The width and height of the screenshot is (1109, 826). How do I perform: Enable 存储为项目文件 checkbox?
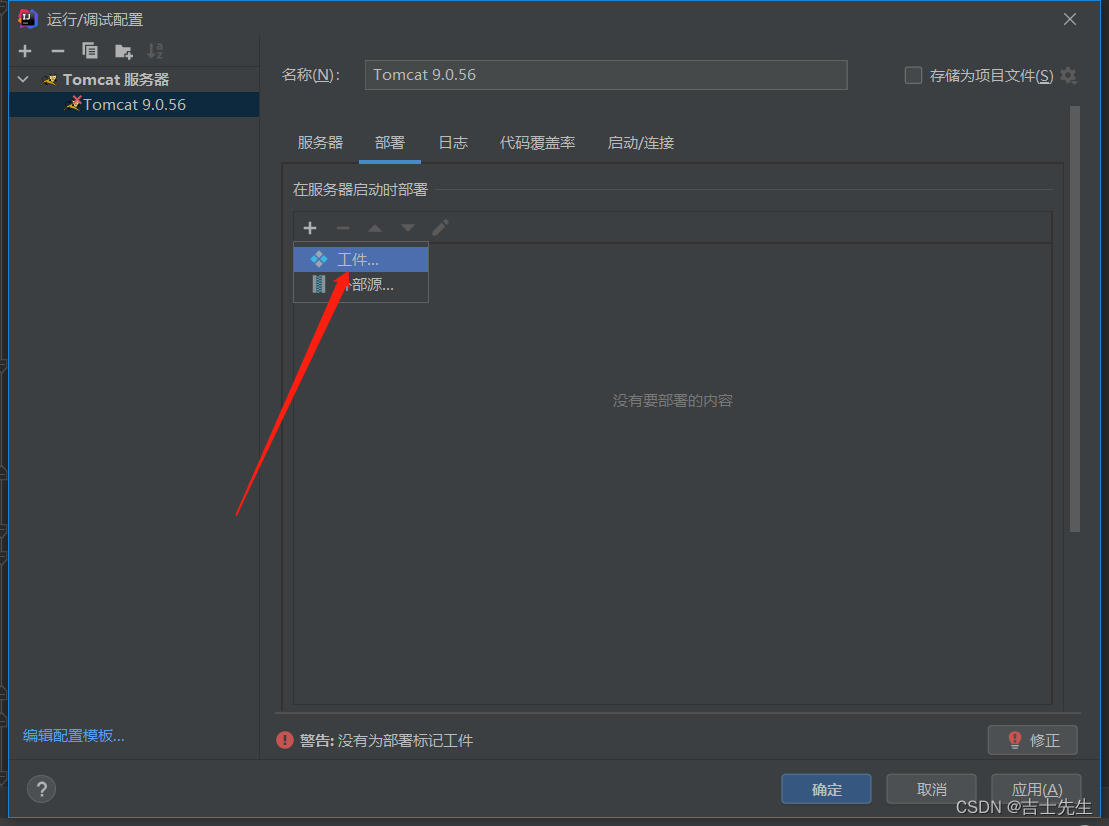[913, 75]
